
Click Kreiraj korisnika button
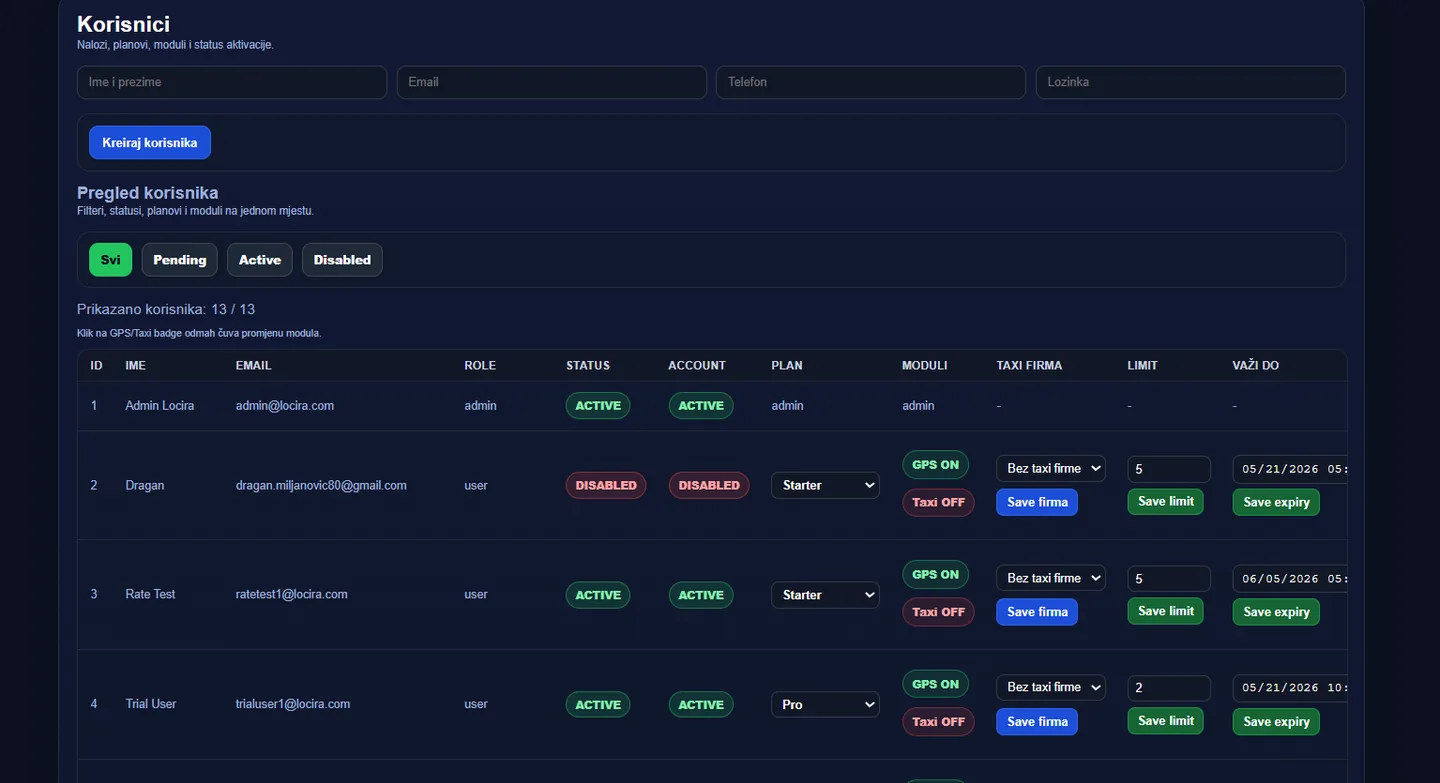[150, 142]
